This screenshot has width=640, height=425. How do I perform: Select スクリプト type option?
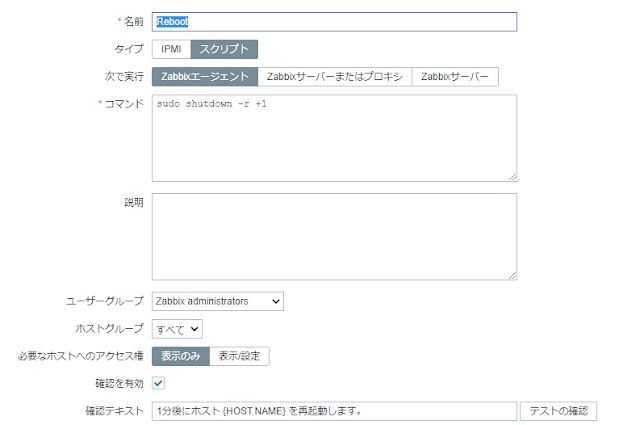[x=224, y=49]
